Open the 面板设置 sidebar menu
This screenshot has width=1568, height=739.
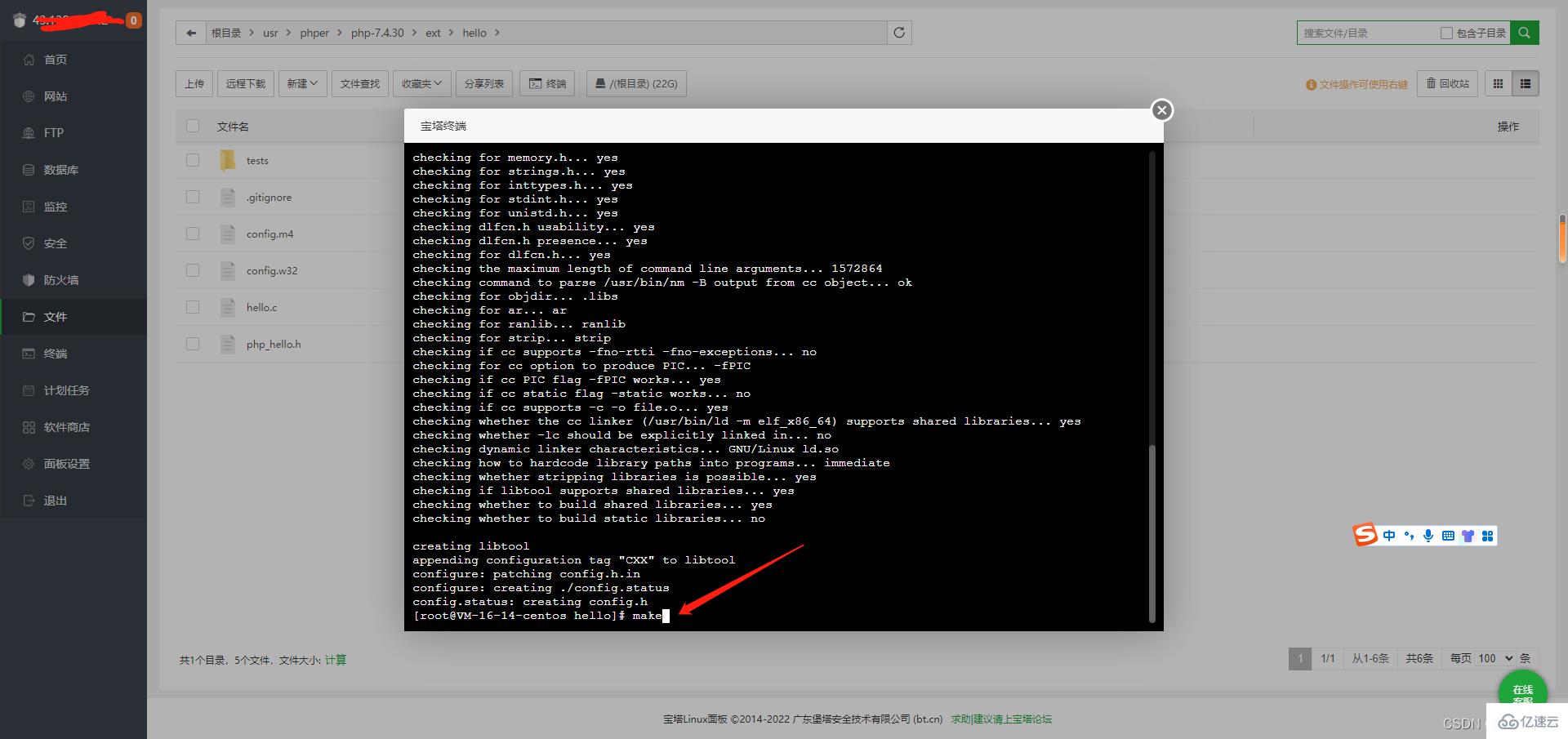coord(73,464)
